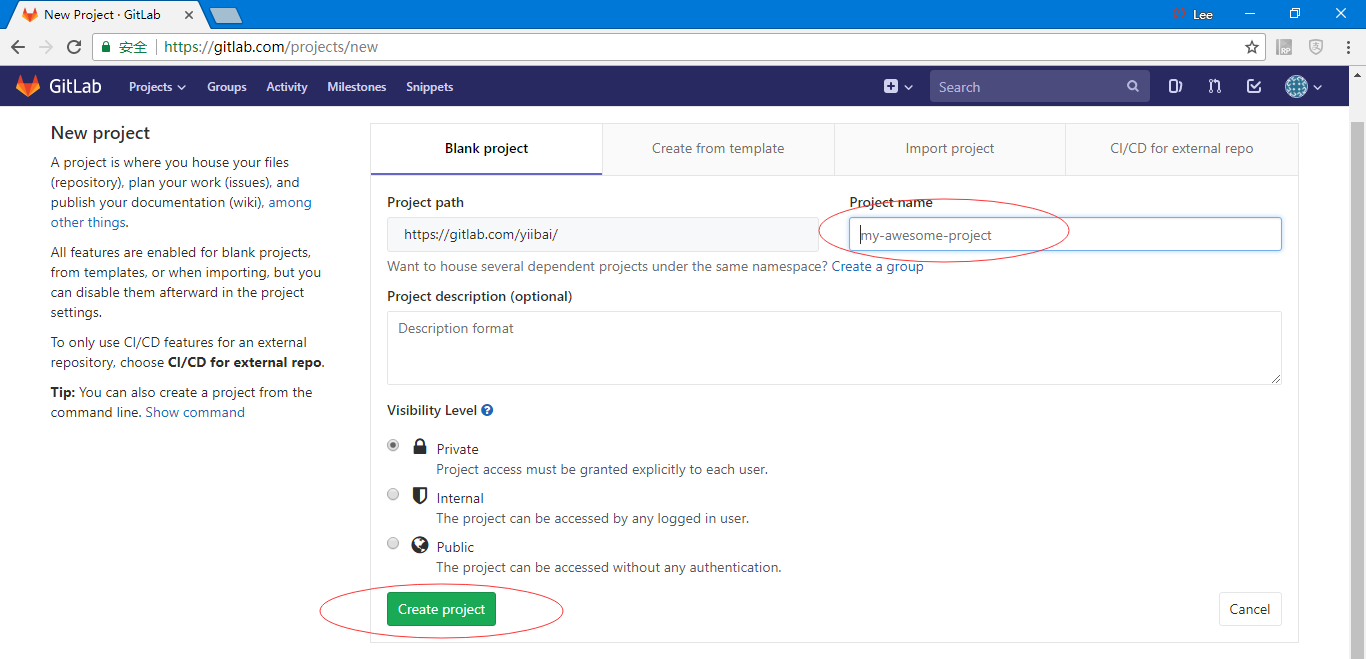Reload the page with refresh icon
The image size is (1366, 659).
point(74,47)
